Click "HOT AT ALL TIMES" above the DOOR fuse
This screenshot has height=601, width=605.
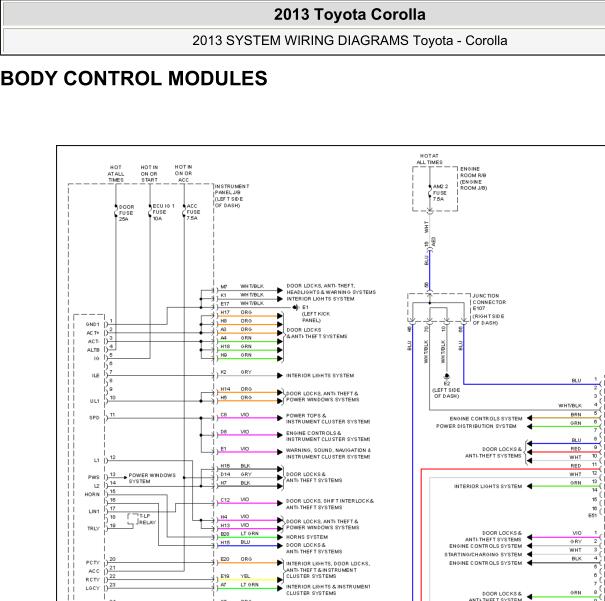(116, 174)
